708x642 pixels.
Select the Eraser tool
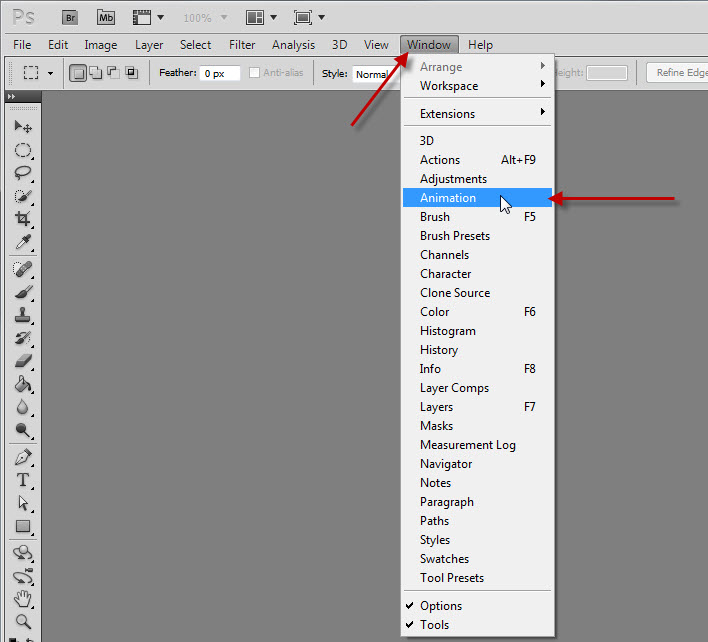[x=23, y=361]
